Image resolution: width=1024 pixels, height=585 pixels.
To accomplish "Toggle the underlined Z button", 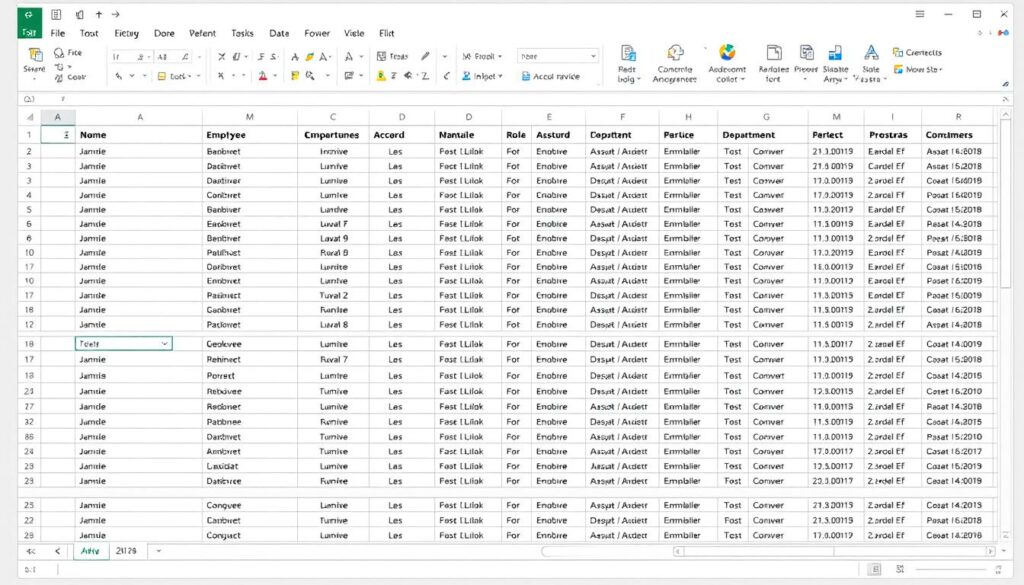I will coord(425,76).
